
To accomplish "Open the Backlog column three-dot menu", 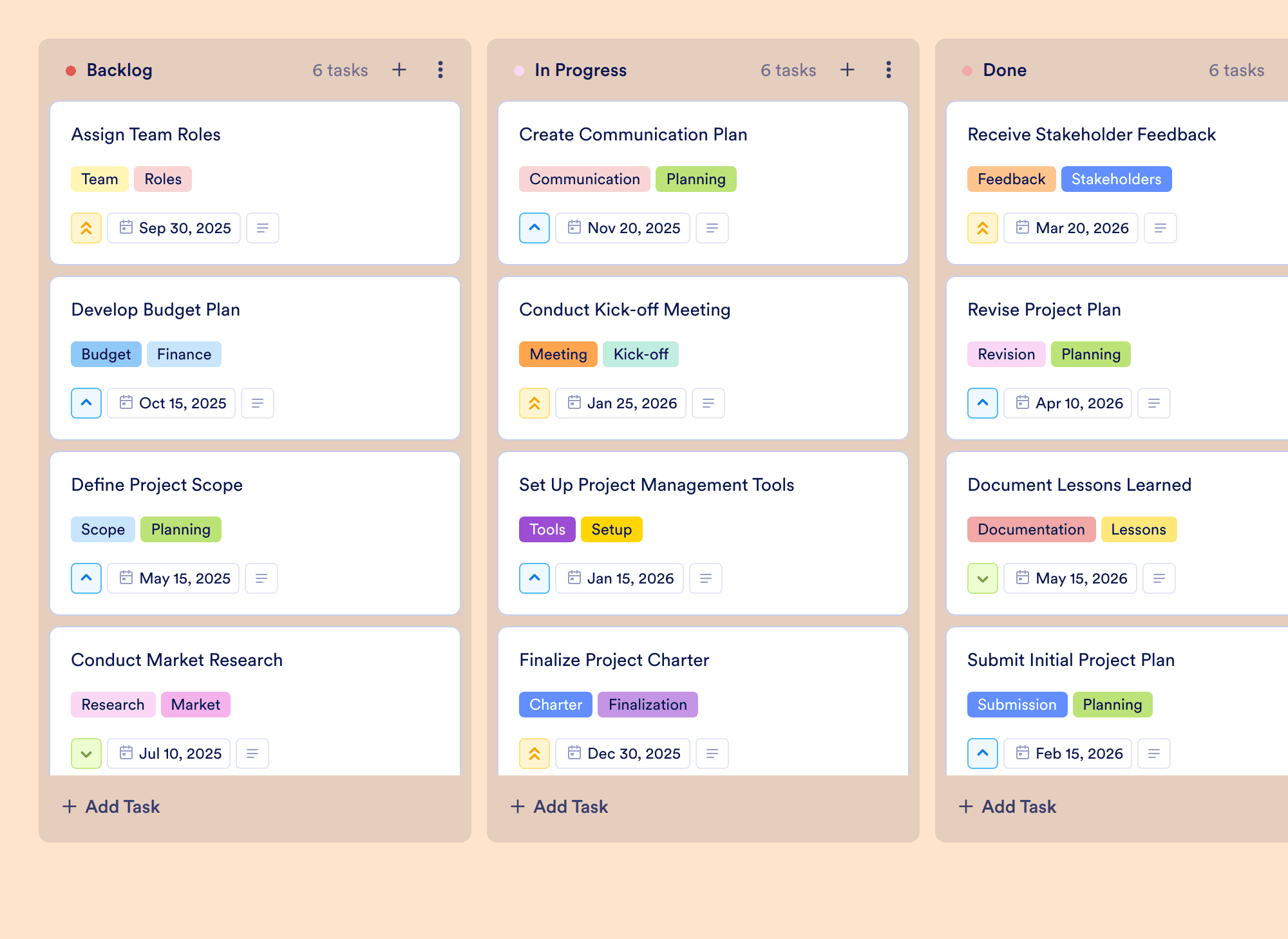I will point(440,70).
